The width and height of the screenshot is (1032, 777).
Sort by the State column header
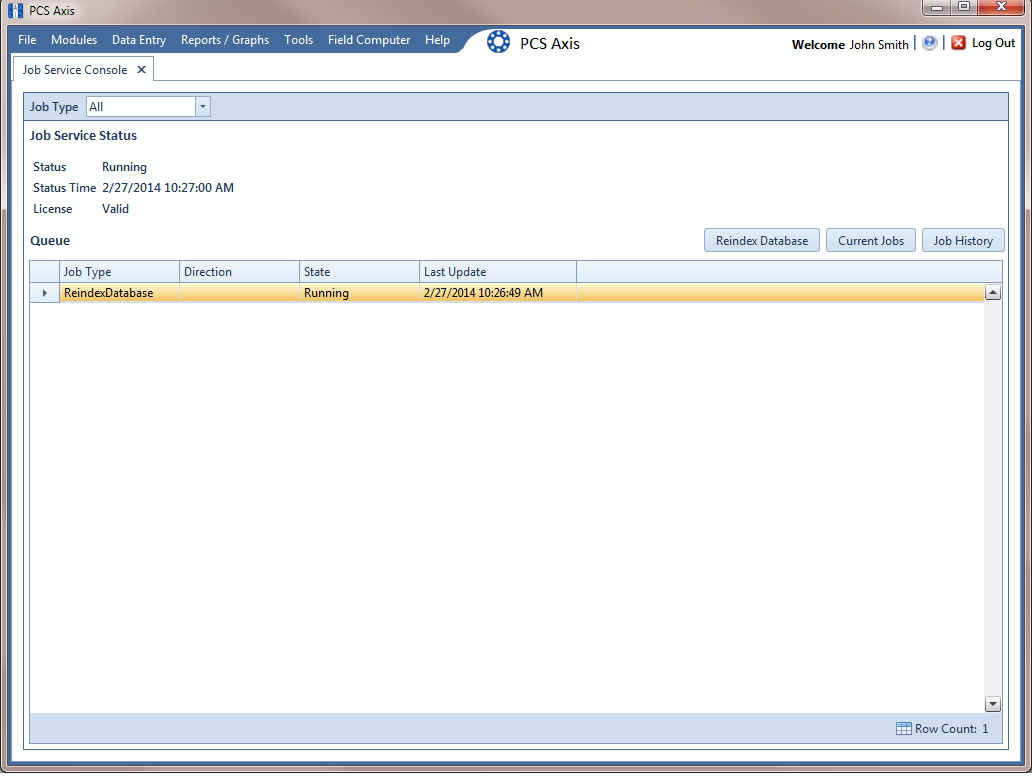(x=359, y=272)
